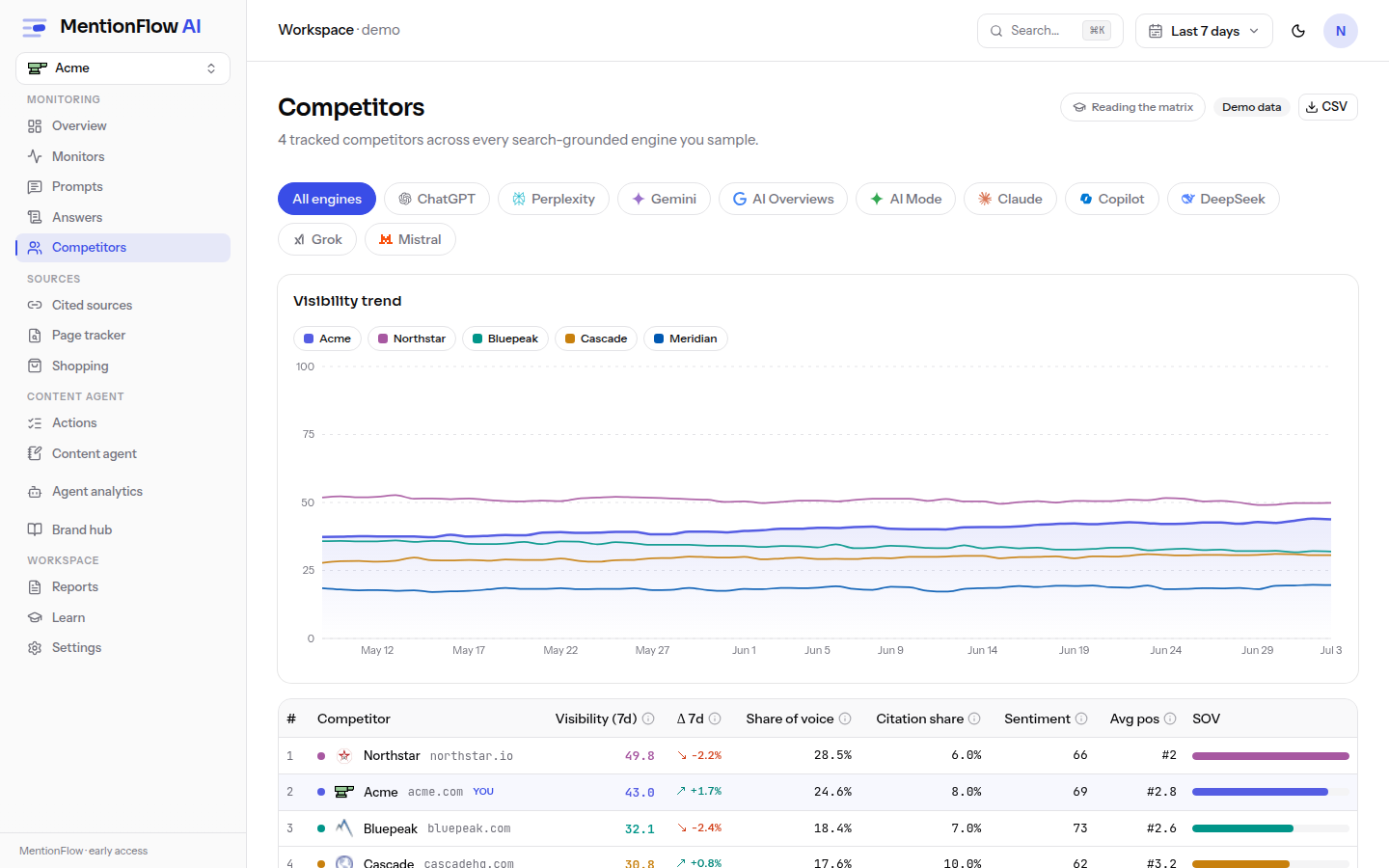
Task: Open the Overview page icon
Action: click(35, 126)
